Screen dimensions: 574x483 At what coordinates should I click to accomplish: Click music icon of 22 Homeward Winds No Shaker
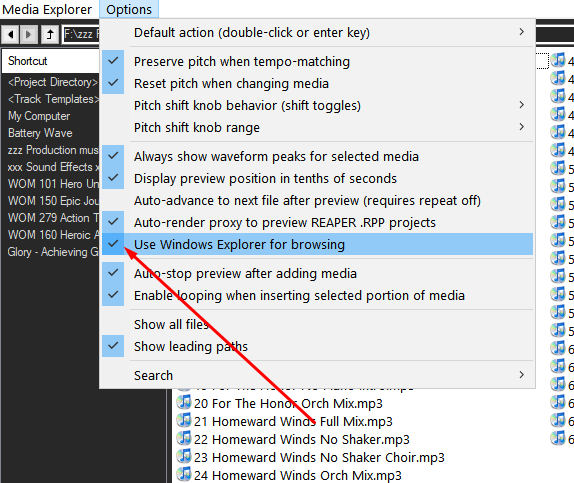[184, 438]
